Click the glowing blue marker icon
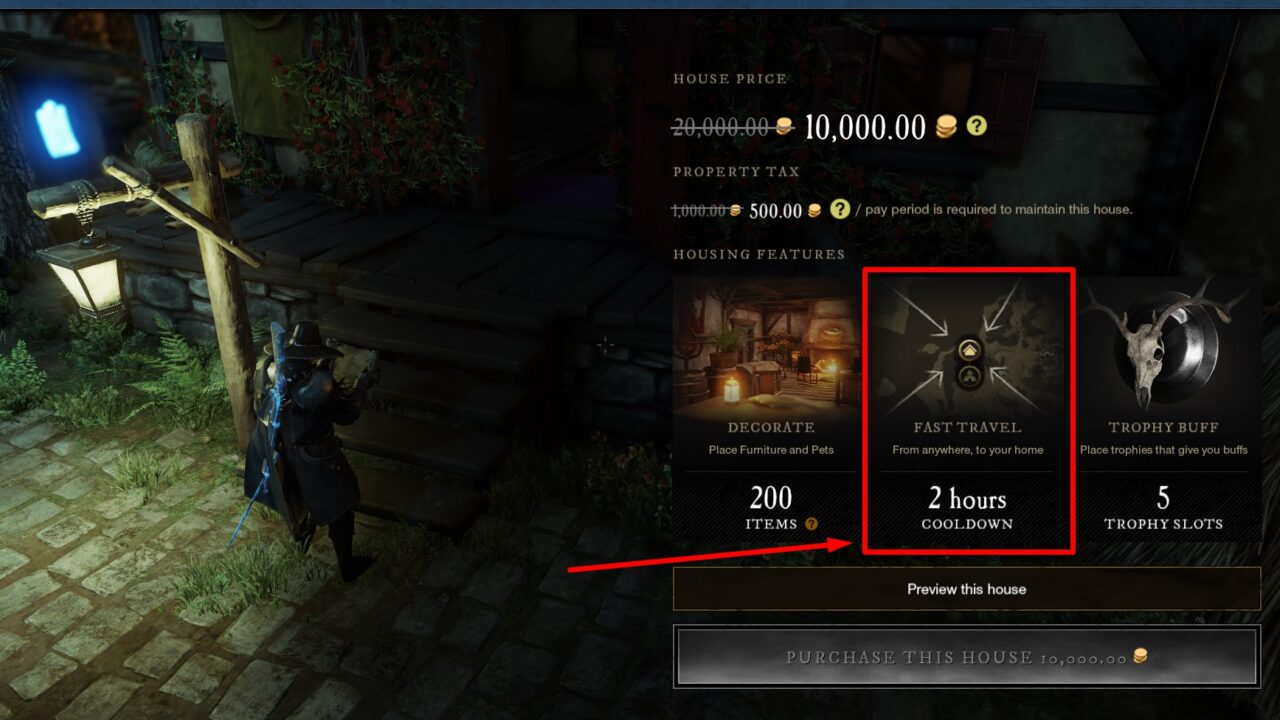This screenshot has width=1280, height=720. [x=57, y=129]
